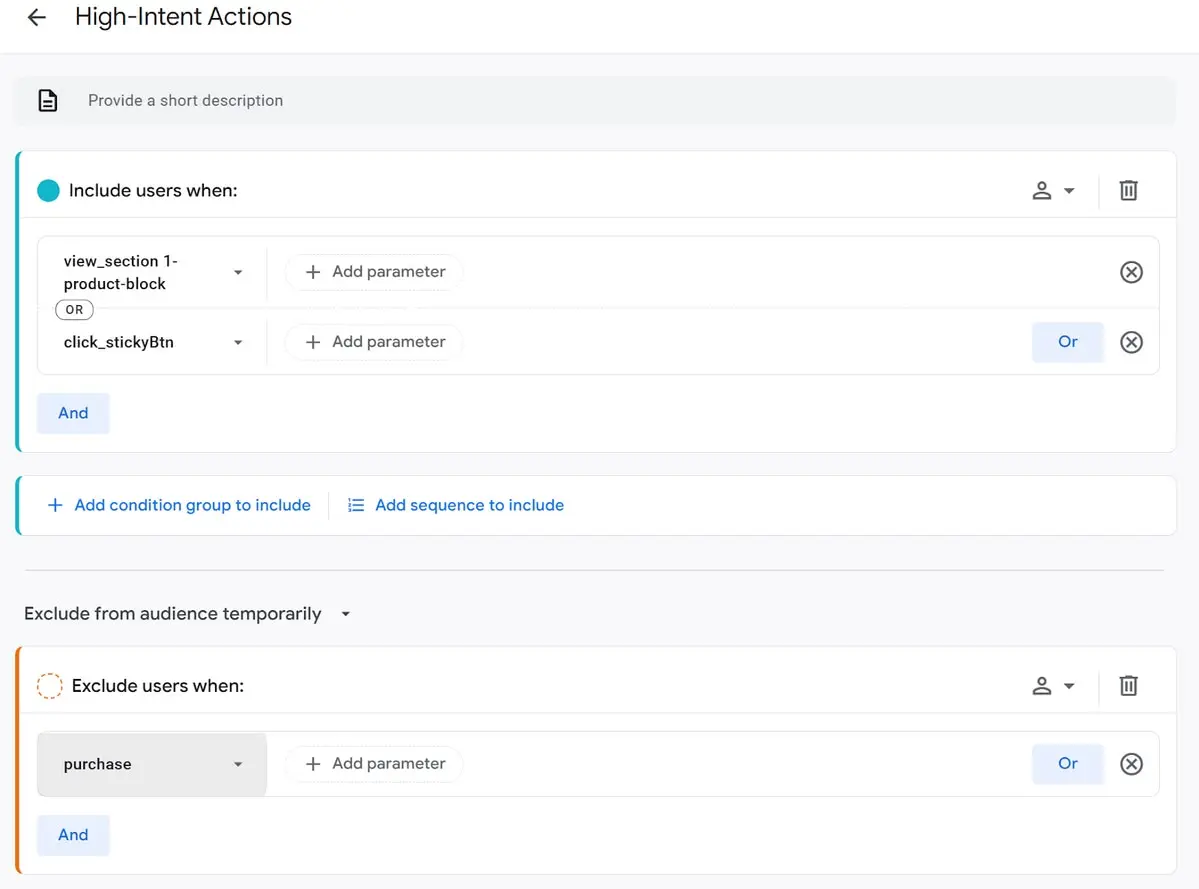Open the Exclude from audience temporarily dropdown
Screen dimensions: 1199x889
tap(187, 614)
